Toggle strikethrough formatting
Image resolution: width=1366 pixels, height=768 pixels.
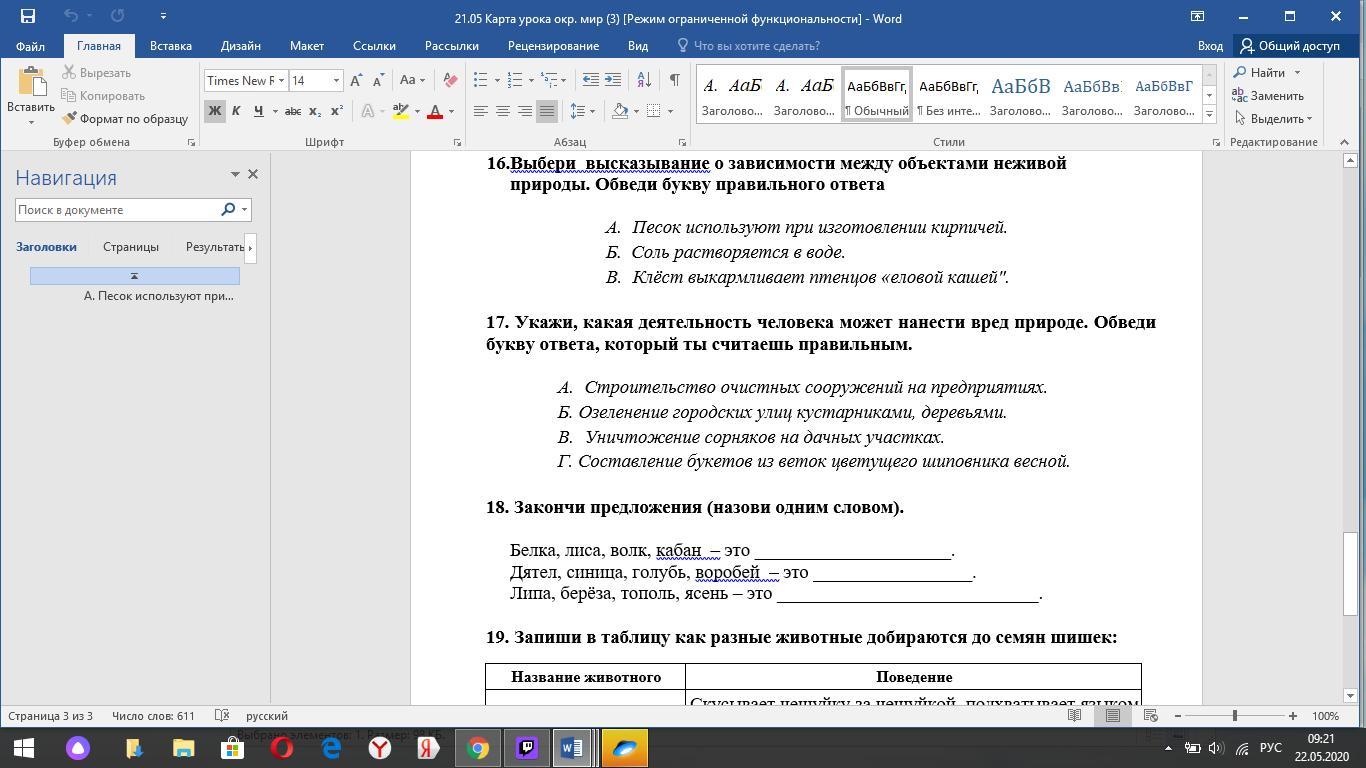pos(293,111)
